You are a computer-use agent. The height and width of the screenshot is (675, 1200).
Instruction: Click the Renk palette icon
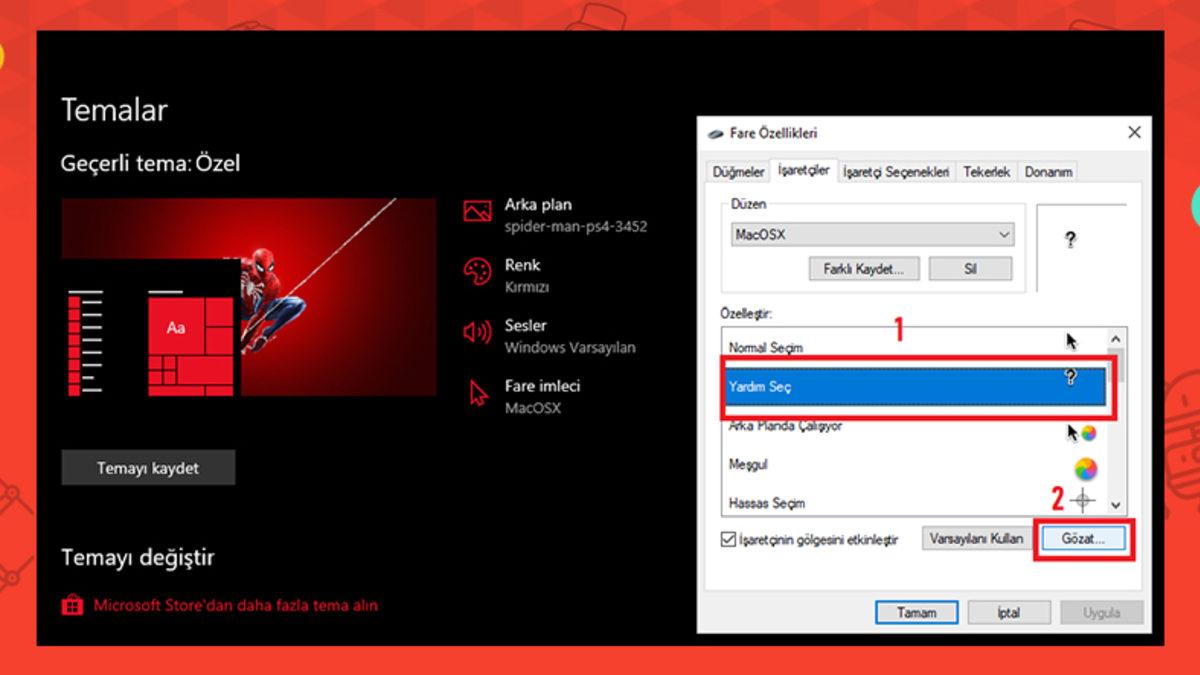point(477,271)
